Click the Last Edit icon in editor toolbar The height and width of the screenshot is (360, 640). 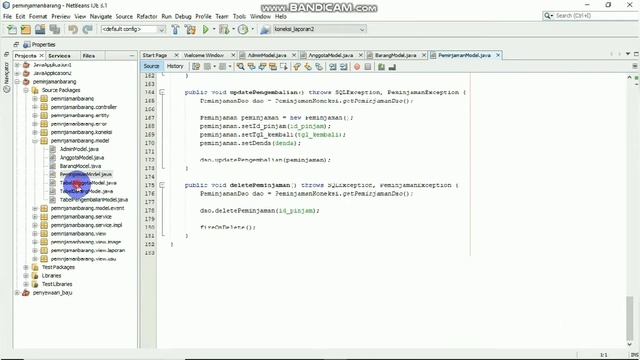[x=196, y=67]
